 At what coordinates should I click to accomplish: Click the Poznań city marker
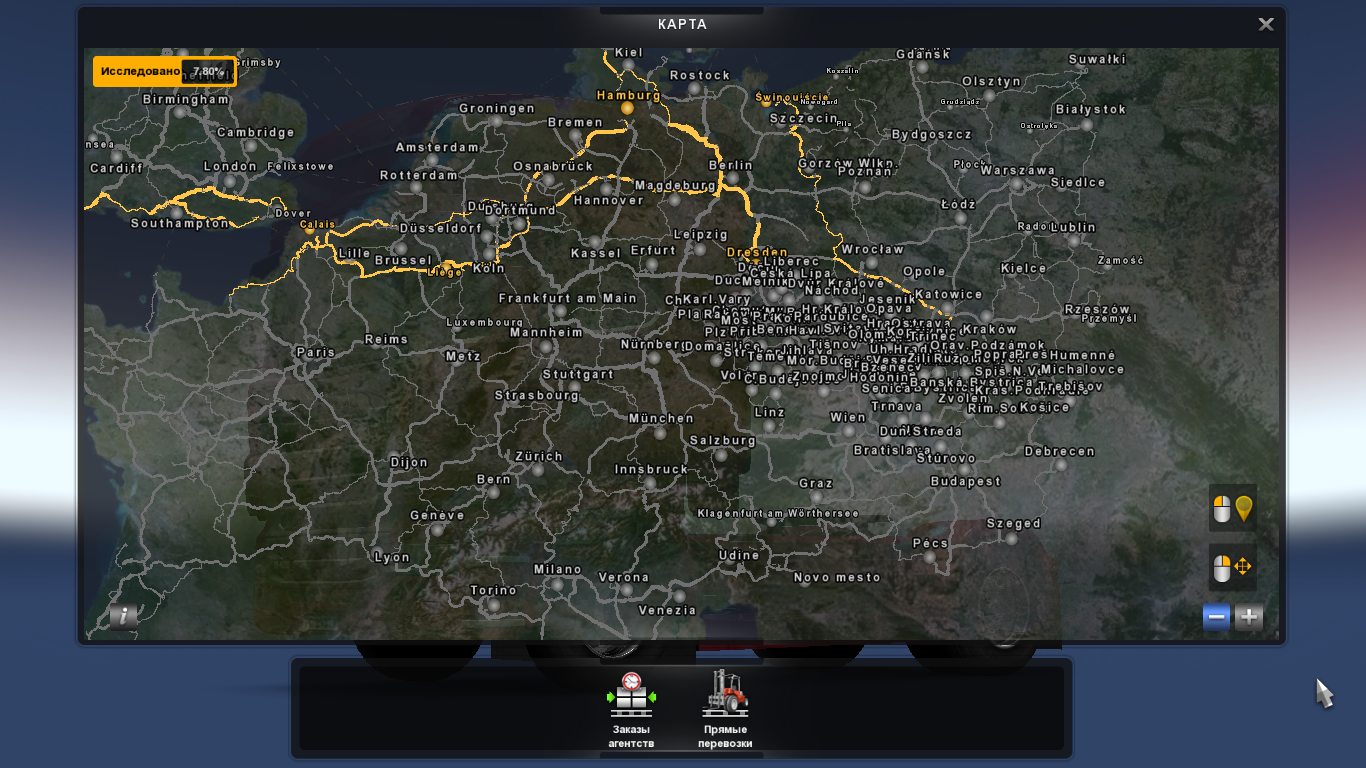pyautogui.click(x=867, y=187)
